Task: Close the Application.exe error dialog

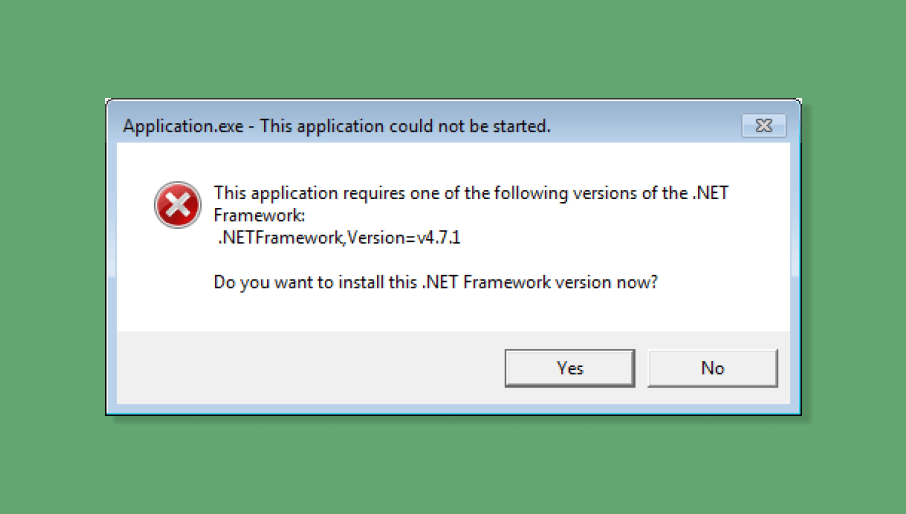Action: pos(764,126)
